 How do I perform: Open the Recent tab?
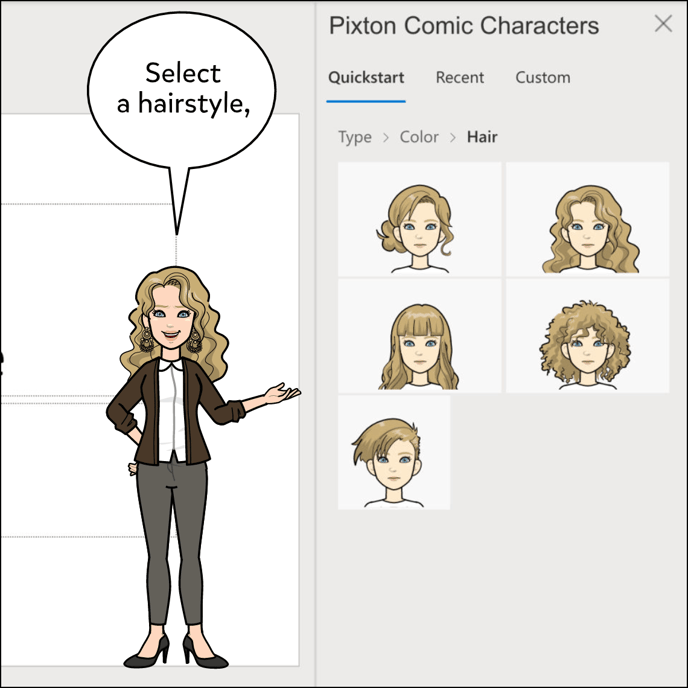[460, 78]
